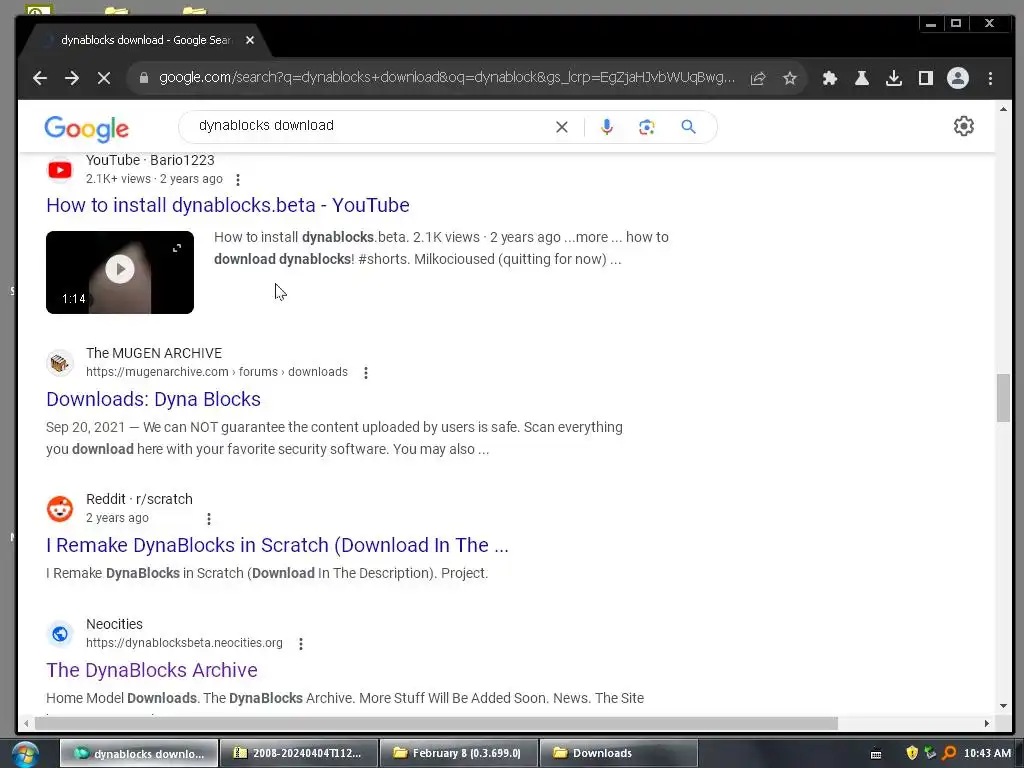Switch to the February 8 (0.3.699.0) folder window
1024x768 pixels.
pyautogui.click(x=458, y=754)
